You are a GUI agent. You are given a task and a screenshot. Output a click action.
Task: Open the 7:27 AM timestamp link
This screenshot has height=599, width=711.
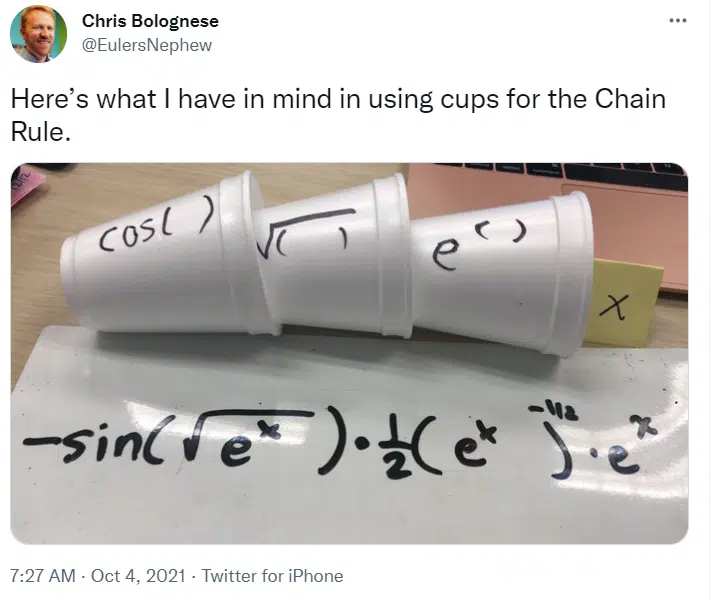pos(43,576)
